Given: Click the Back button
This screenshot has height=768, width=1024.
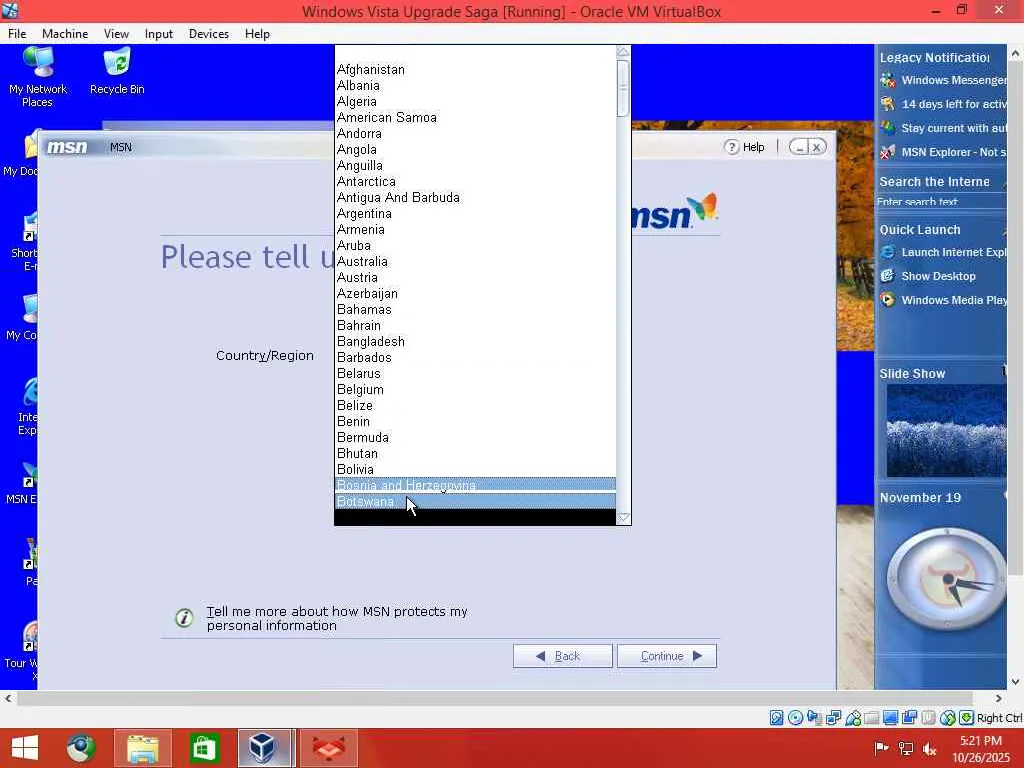Looking at the screenshot, I should pyautogui.click(x=562, y=656).
